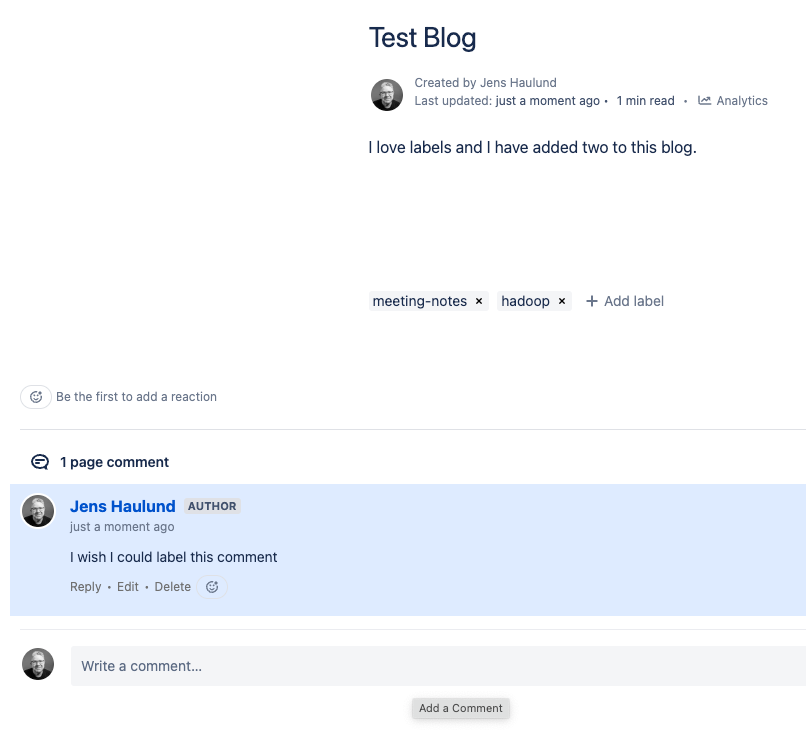Click the page comment speech bubble icon
The height and width of the screenshot is (748, 806).
(40, 462)
